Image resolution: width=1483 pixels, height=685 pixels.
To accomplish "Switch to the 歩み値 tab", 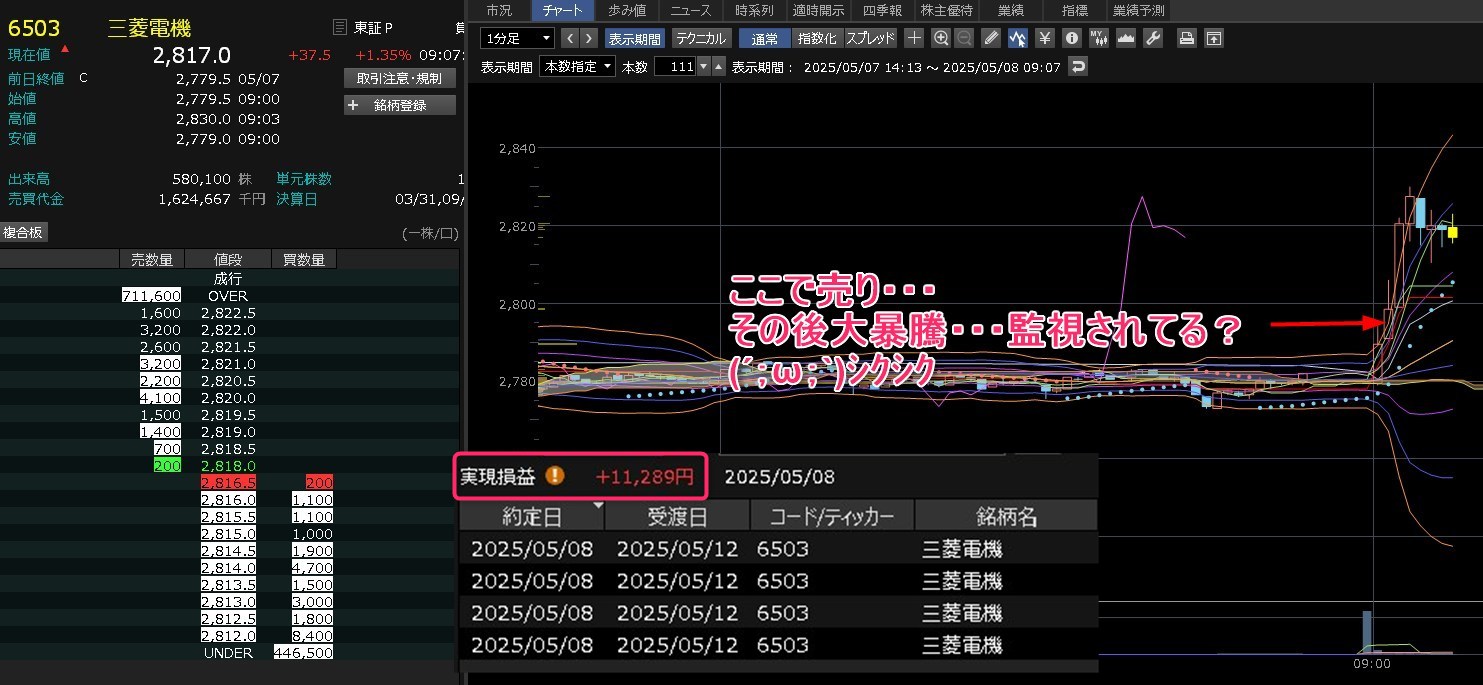I will point(627,10).
